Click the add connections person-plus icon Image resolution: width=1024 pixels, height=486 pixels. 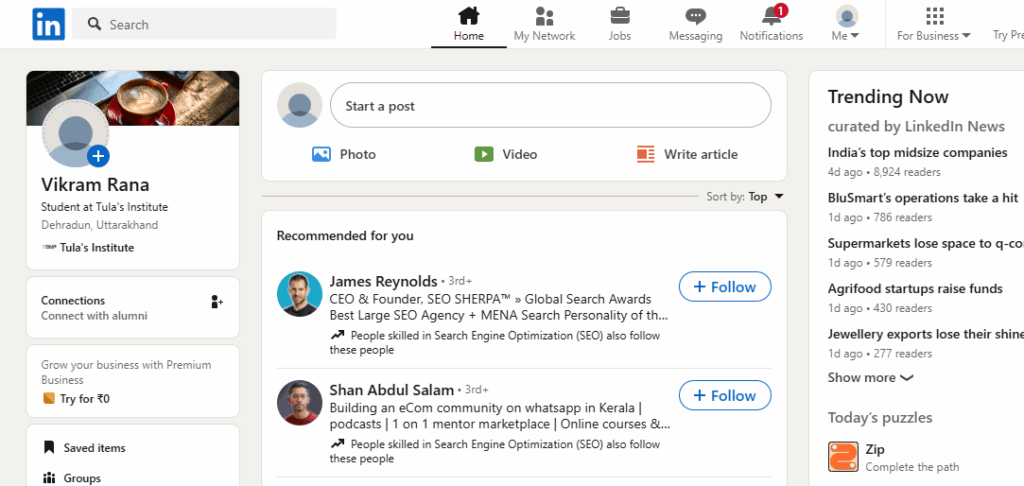point(217,301)
